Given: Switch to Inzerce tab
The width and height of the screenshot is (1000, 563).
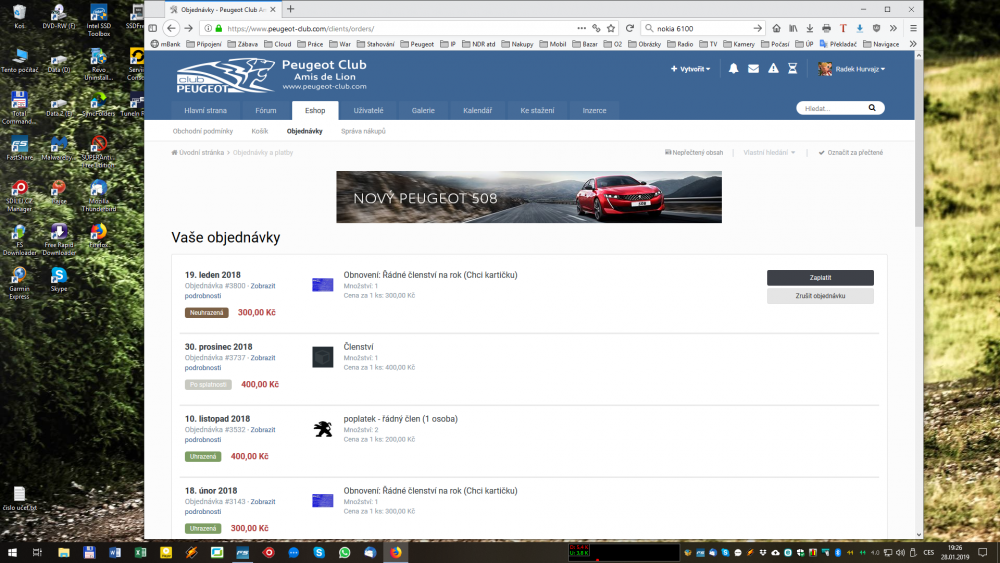Looking at the screenshot, I should coord(594,110).
